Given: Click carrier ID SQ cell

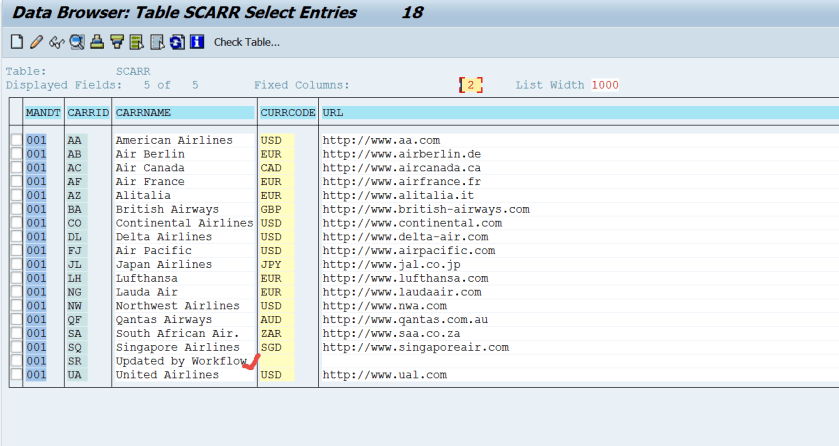Looking at the screenshot, I should [77, 348].
